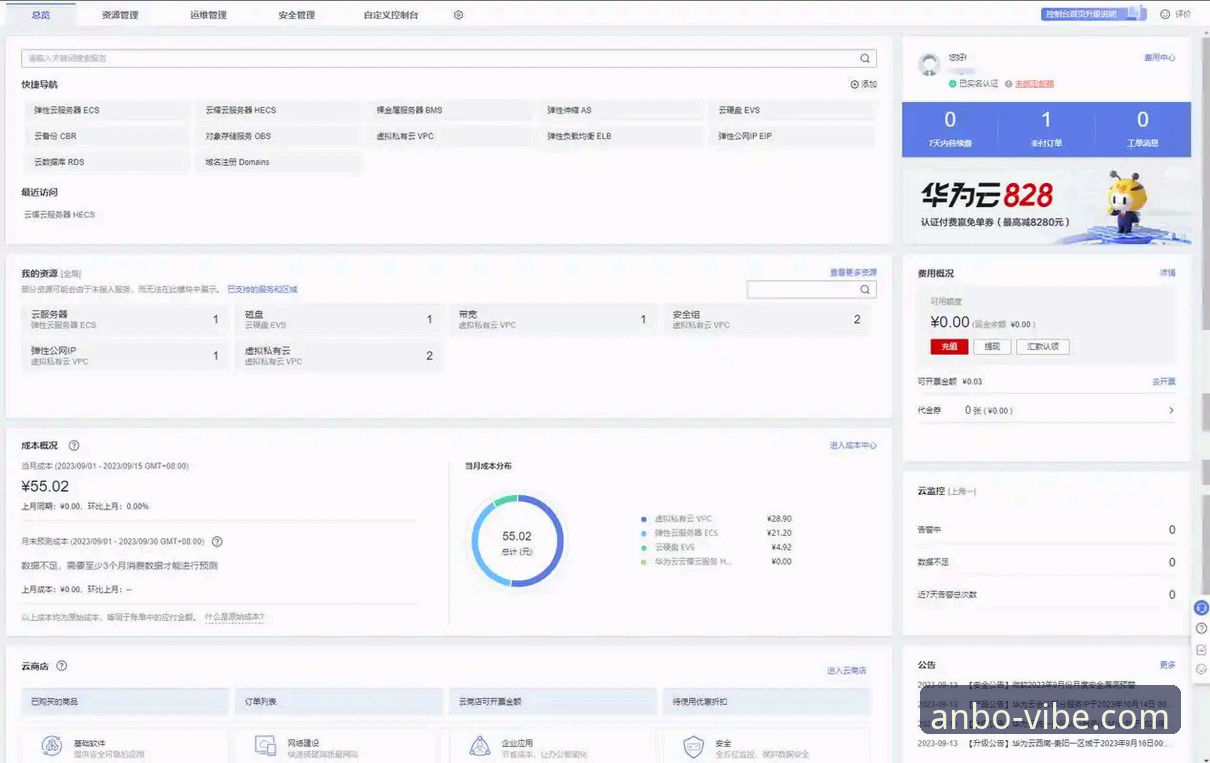Open 云数据库 RDS shortcut

(x=105, y=162)
